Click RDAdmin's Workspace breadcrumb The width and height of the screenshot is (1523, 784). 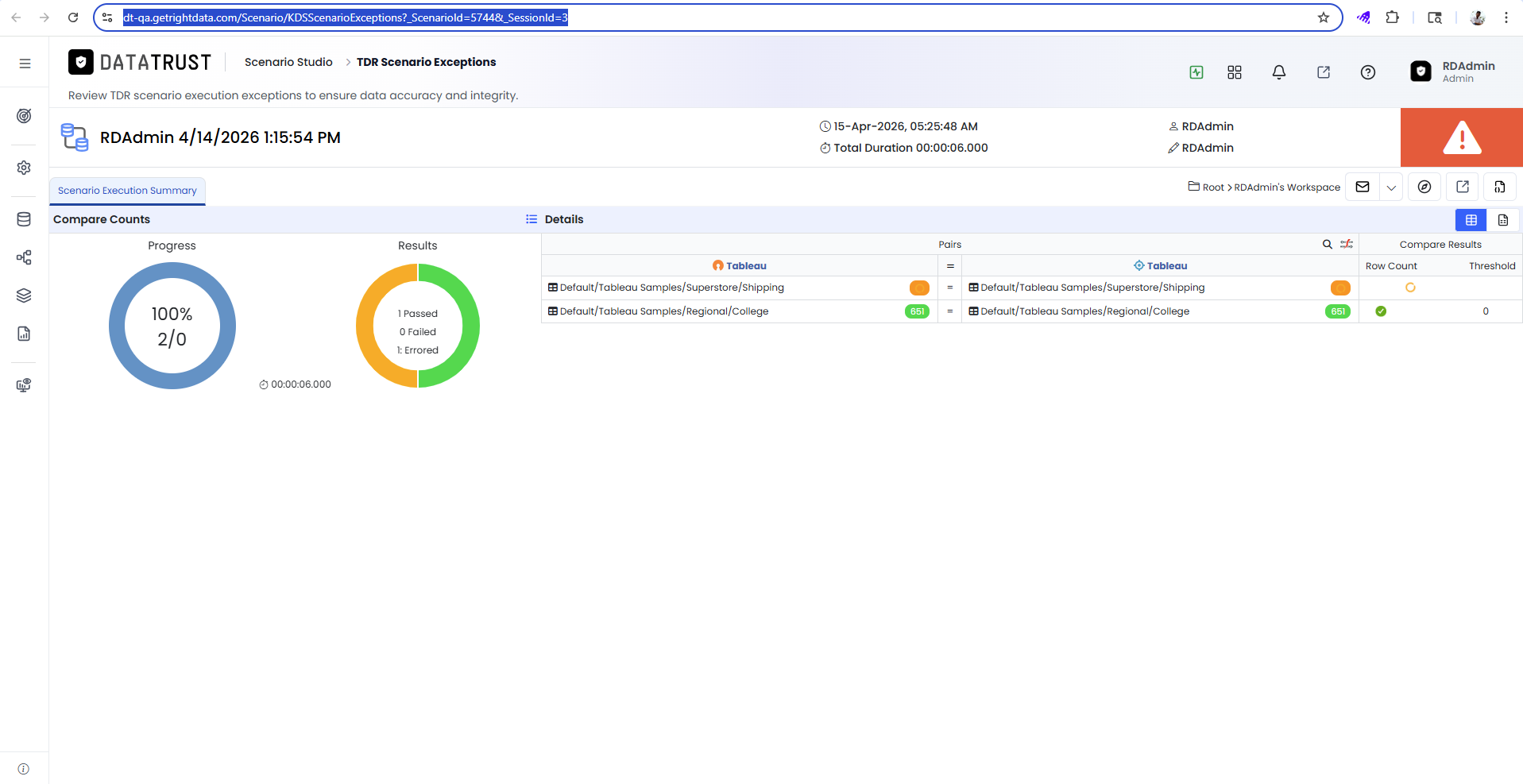point(1287,187)
